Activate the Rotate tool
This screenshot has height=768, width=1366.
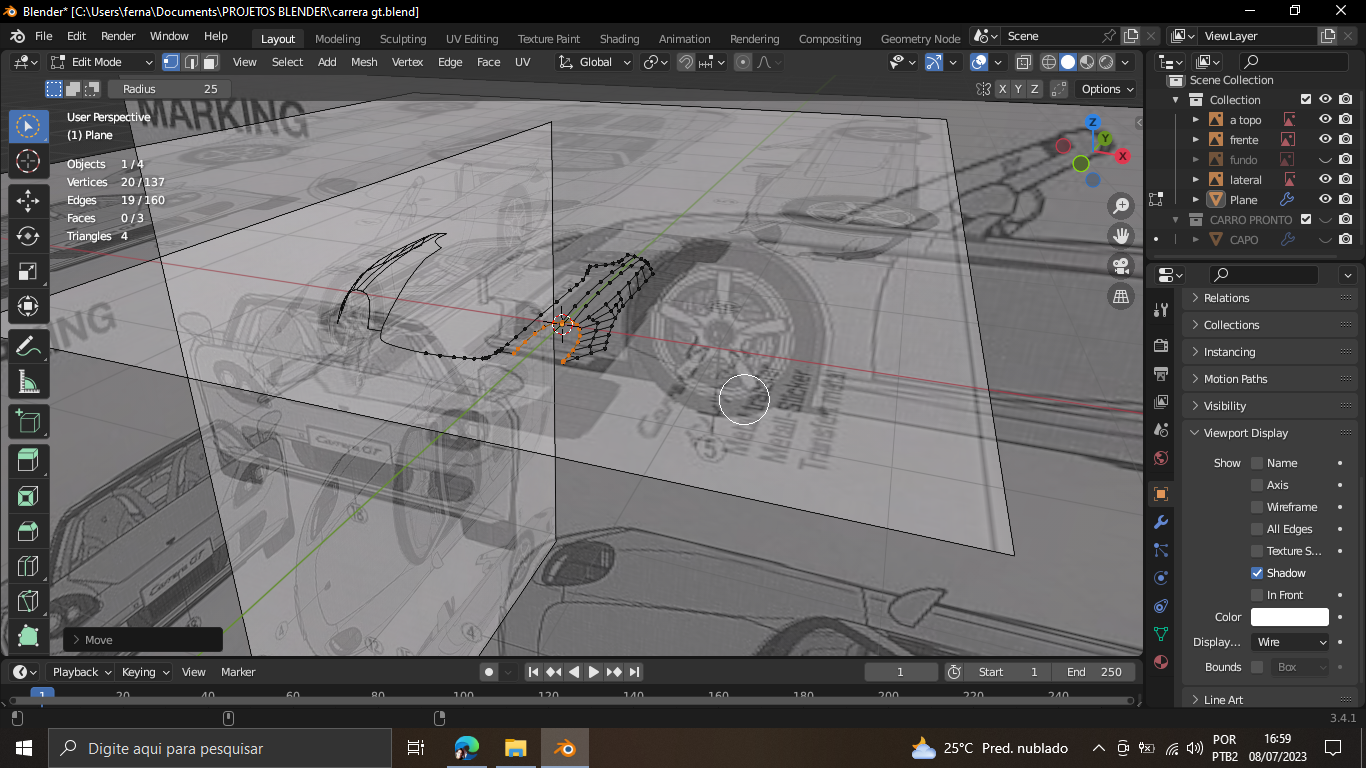click(x=28, y=236)
